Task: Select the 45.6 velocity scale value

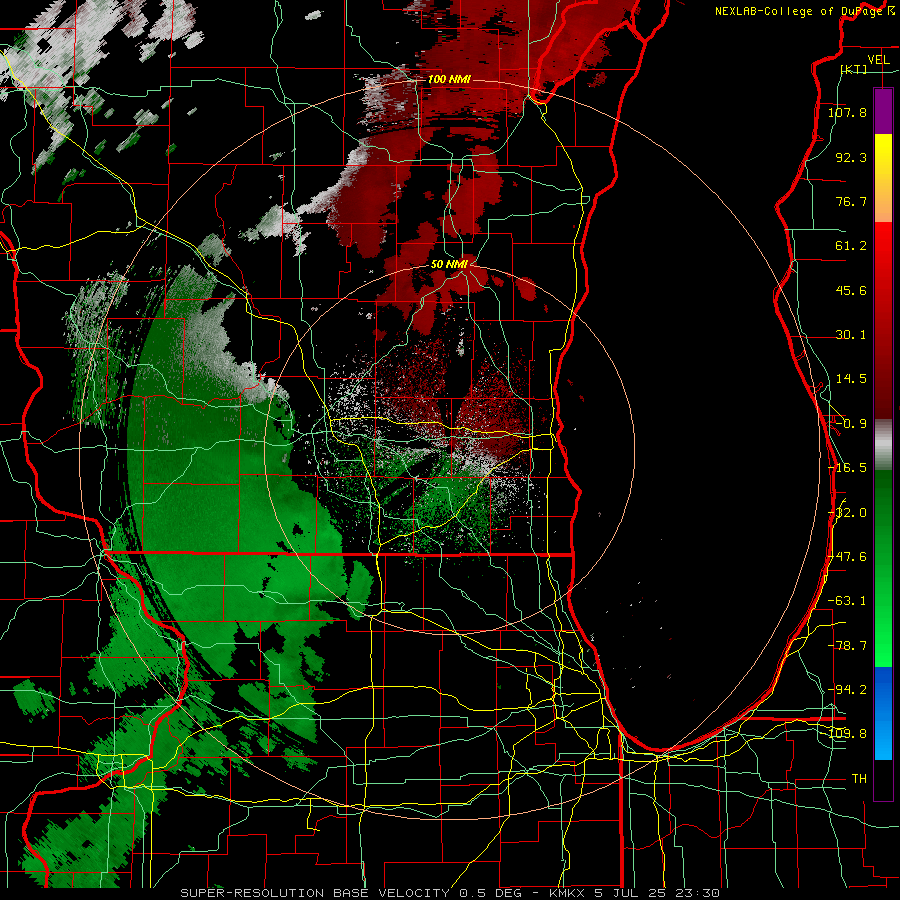Action: [851, 290]
